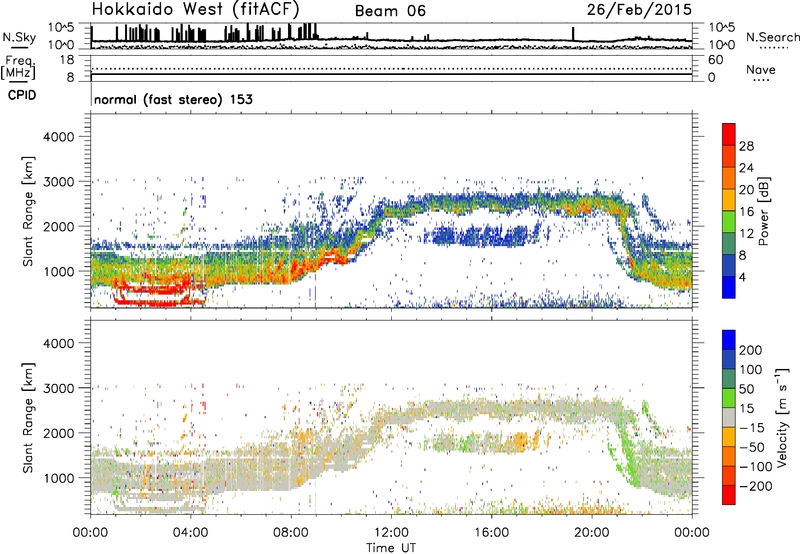Click the '08:00' time tick label

click(x=291, y=533)
